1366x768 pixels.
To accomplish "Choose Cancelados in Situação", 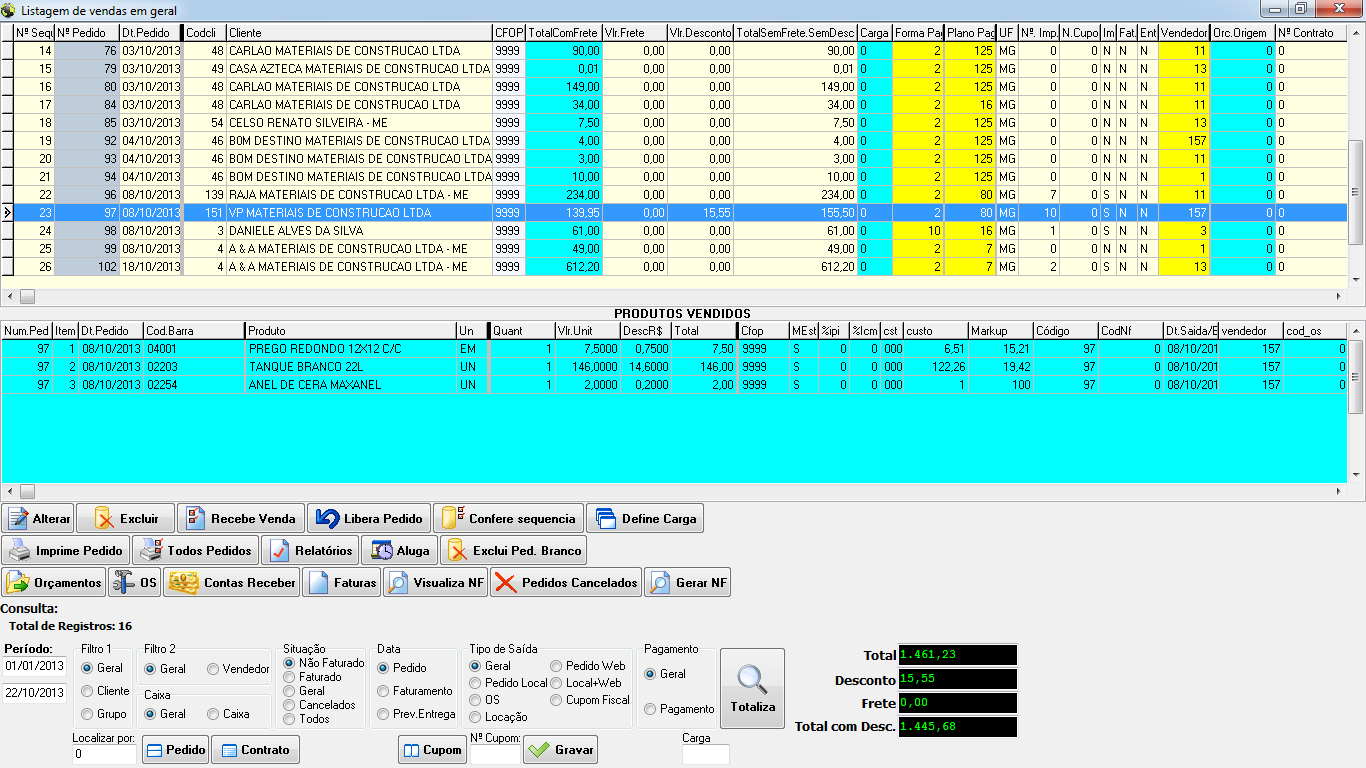I will 289,705.
